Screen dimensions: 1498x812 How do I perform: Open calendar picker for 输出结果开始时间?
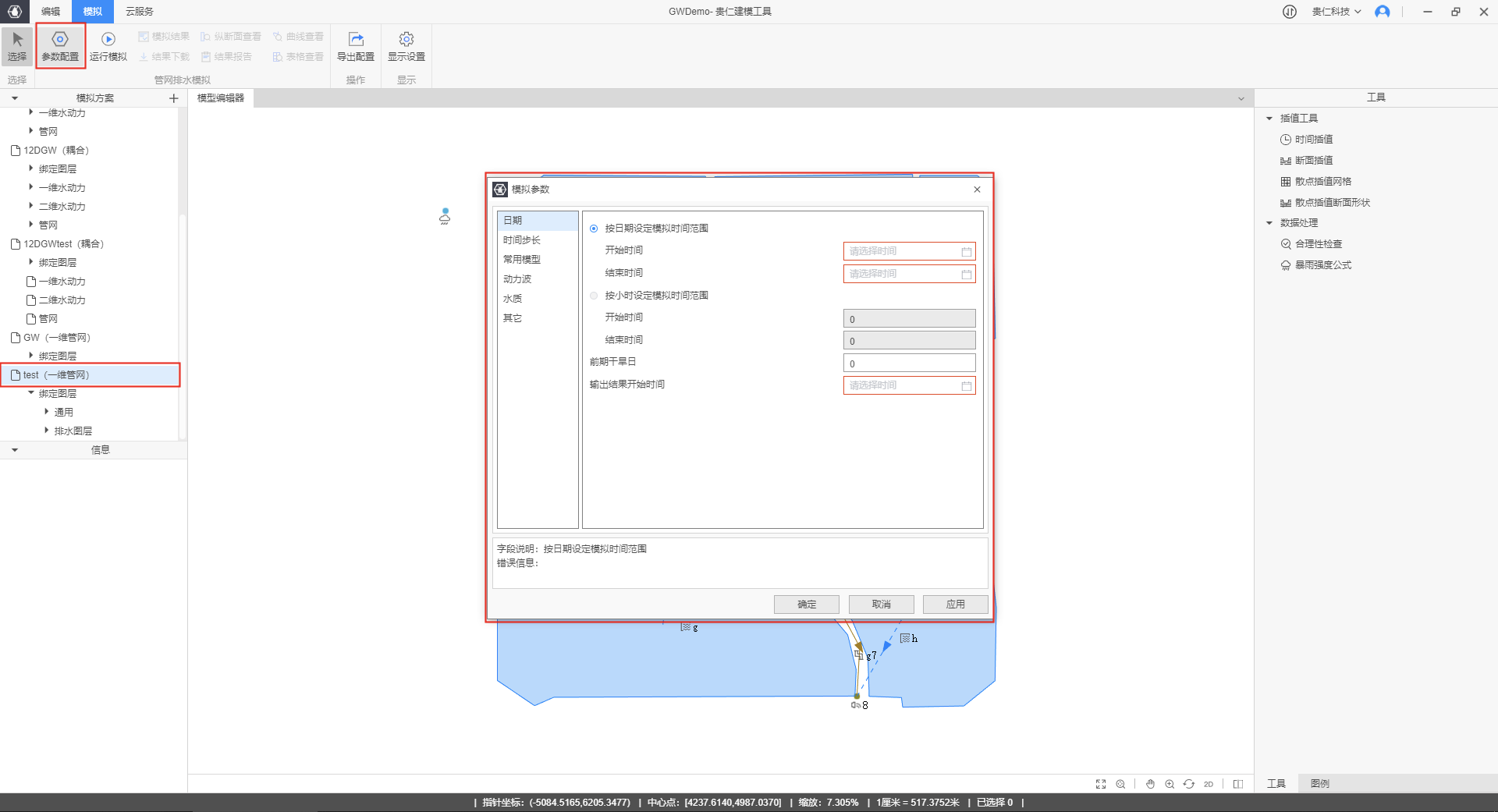pos(966,386)
